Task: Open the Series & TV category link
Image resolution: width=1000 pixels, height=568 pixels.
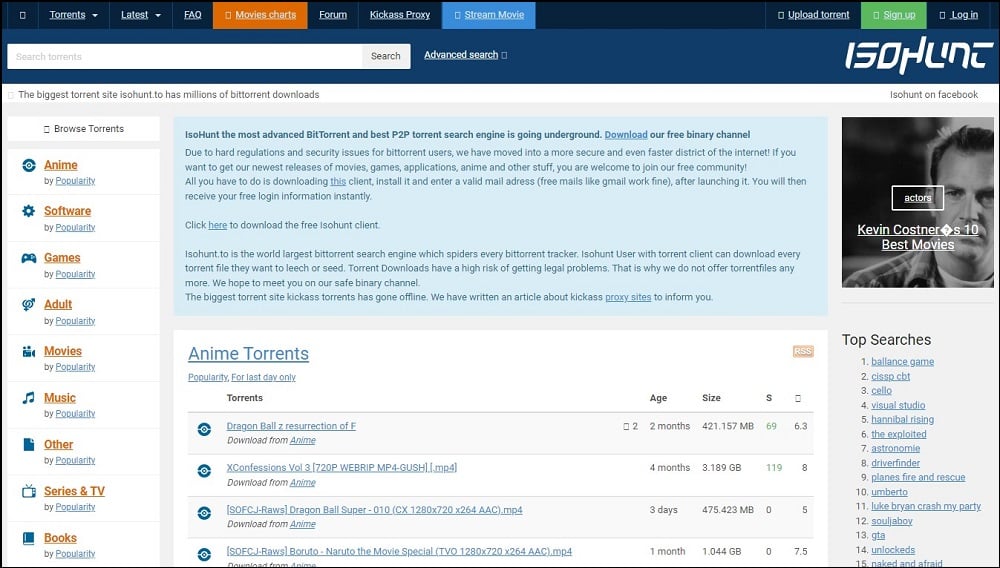Action: (x=74, y=491)
